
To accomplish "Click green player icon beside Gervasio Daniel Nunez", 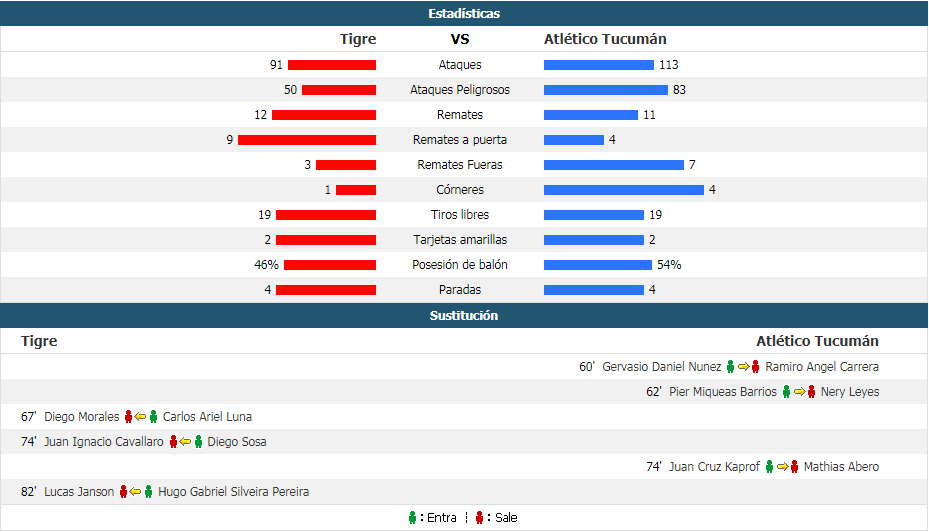I will [x=731, y=367].
